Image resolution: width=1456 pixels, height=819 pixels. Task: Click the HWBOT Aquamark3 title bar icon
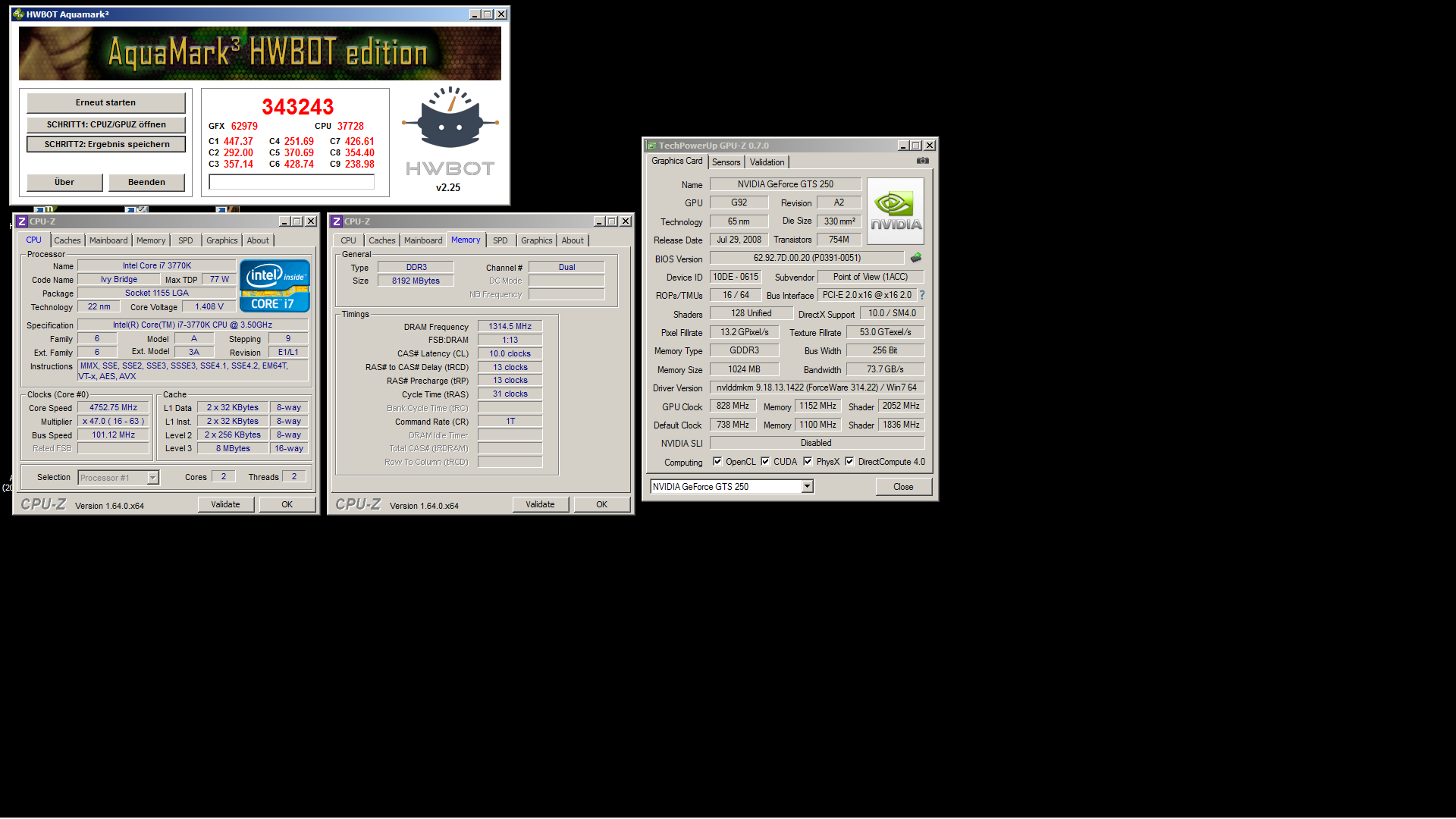click(18, 14)
